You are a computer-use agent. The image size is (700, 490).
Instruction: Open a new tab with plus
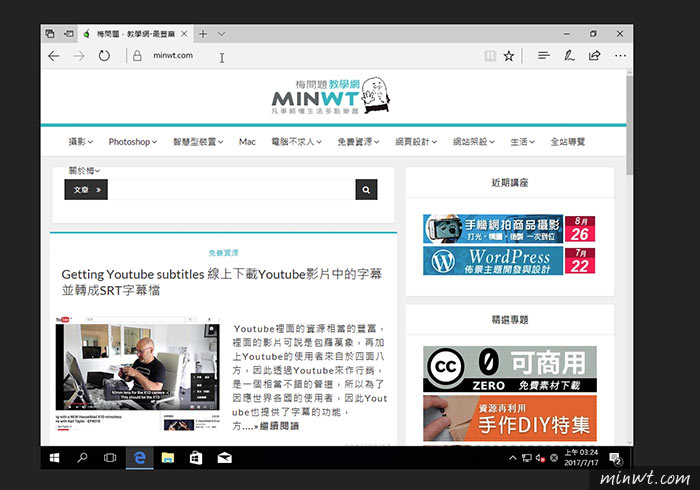(x=203, y=34)
